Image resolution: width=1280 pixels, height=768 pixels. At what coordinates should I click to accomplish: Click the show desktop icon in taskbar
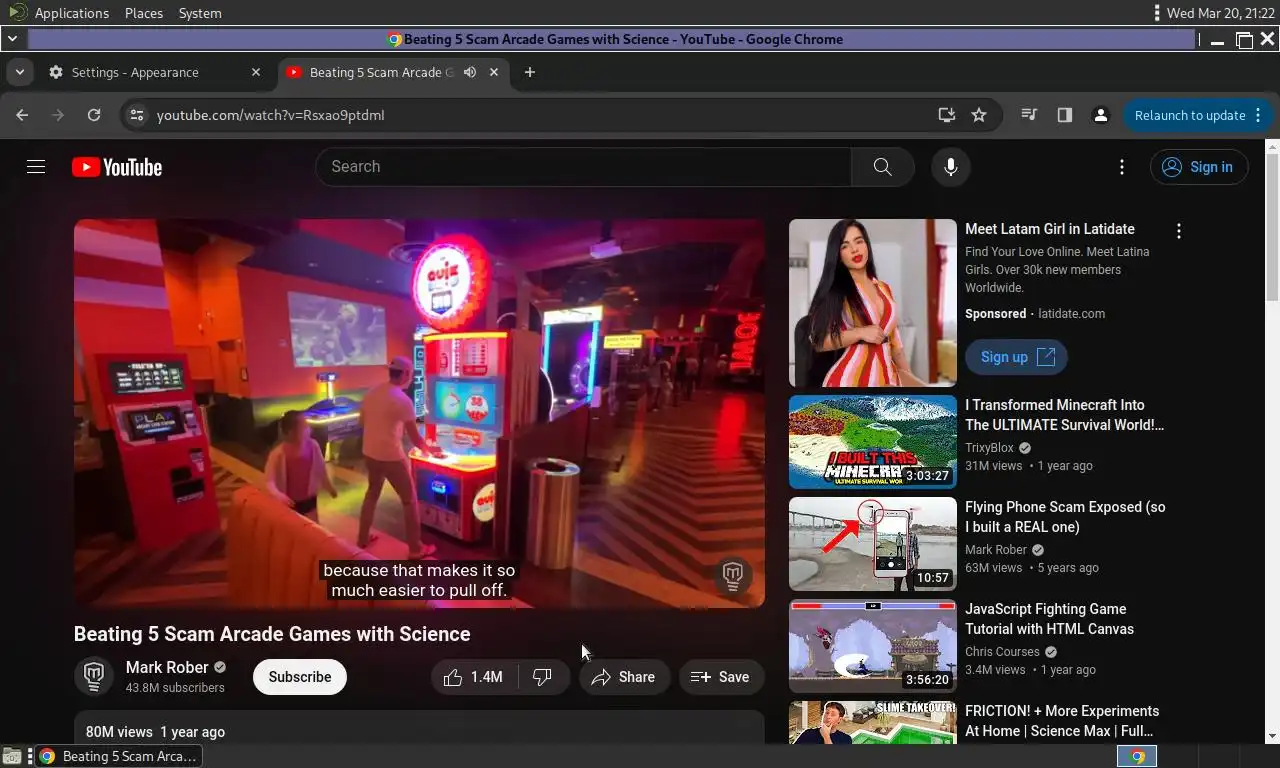coord(11,756)
